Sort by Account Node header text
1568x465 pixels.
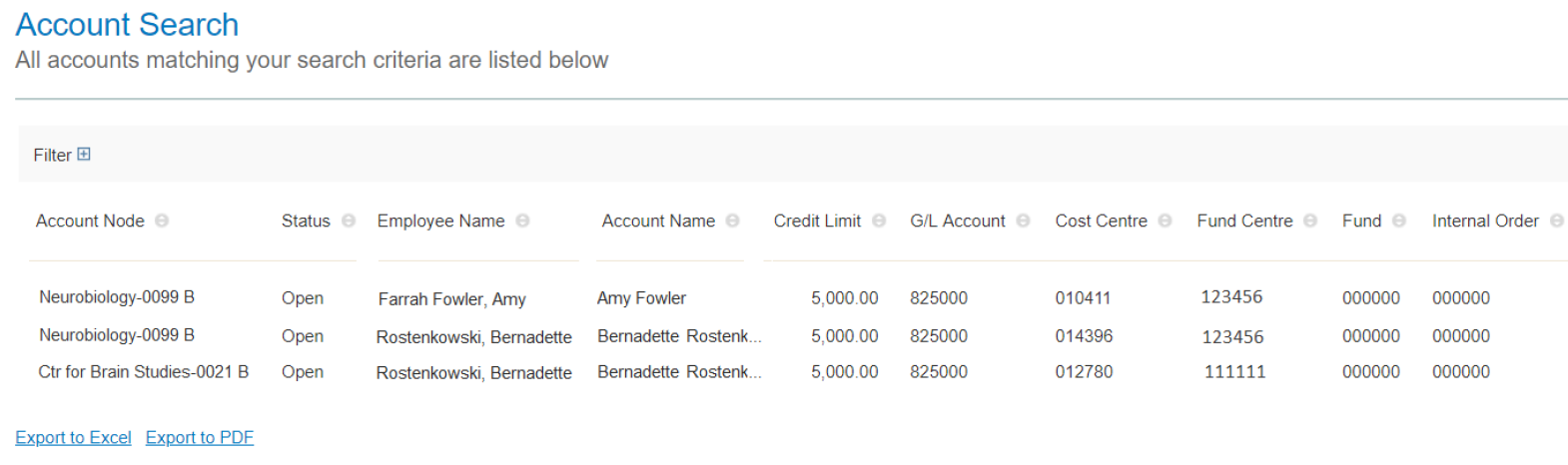tap(90, 221)
